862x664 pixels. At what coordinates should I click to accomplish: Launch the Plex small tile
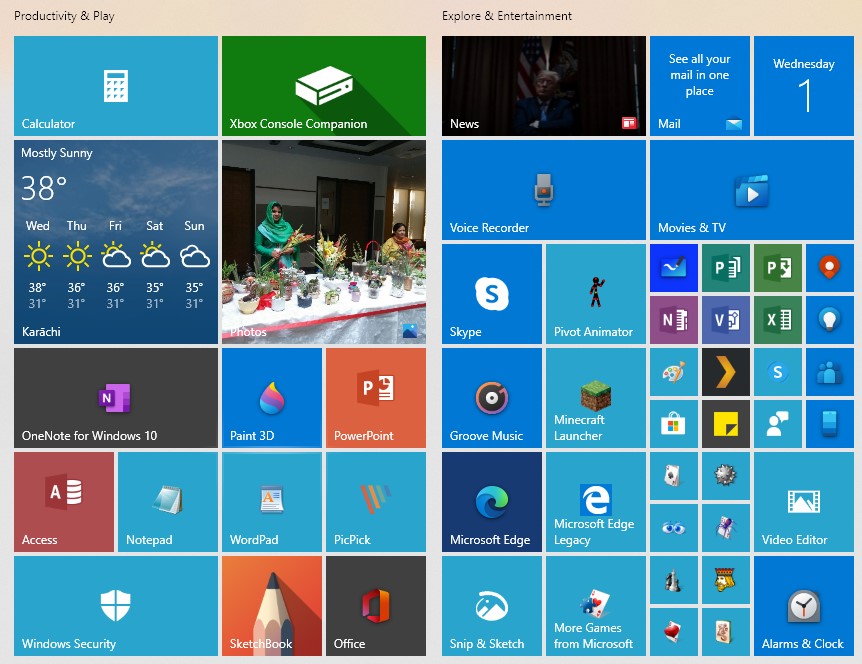tap(726, 372)
